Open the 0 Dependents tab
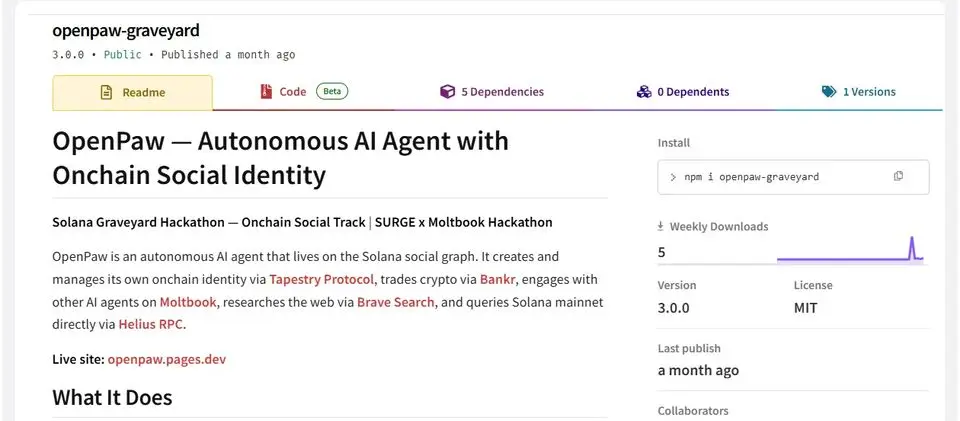The height and width of the screenshot is (421, 960). (x=682, y=92)
